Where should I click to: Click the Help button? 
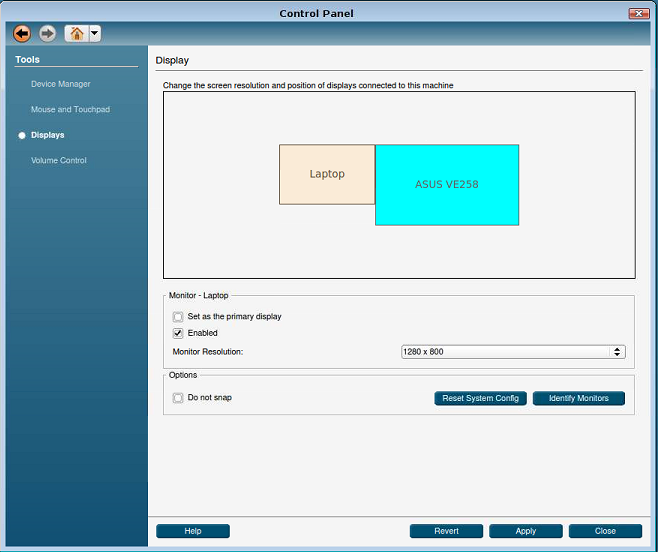click(x=193, y=531)
